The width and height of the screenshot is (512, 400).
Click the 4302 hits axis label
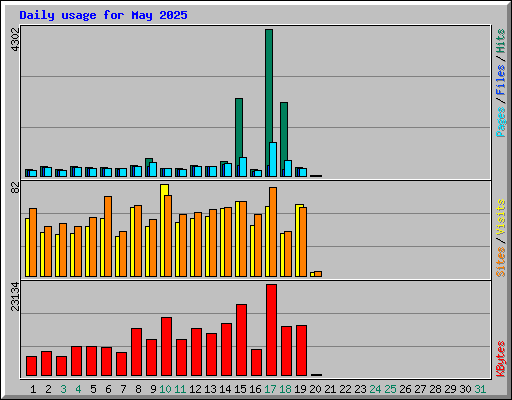(15, 39)
